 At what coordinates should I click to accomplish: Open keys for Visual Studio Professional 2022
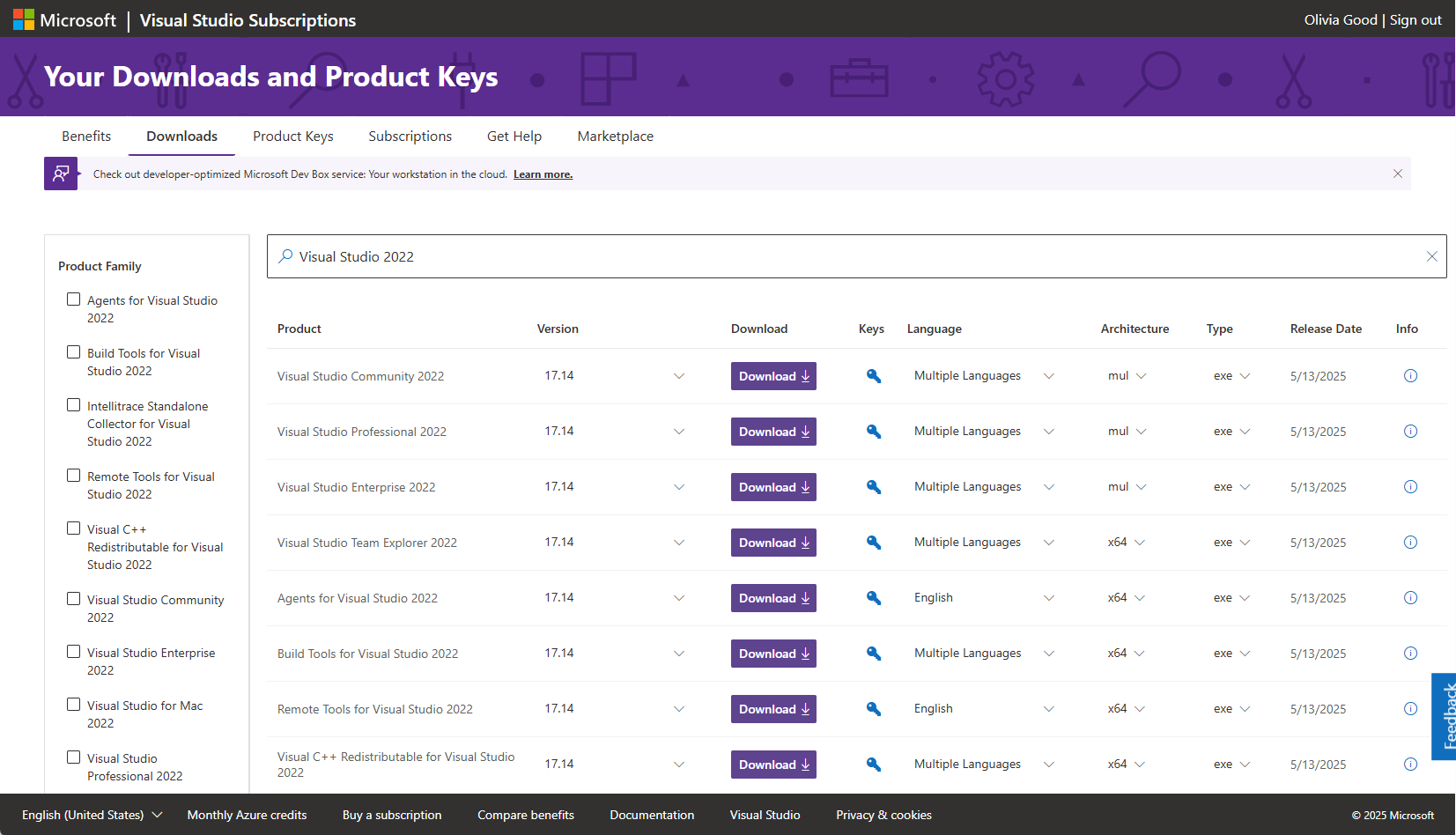[874, 432]
